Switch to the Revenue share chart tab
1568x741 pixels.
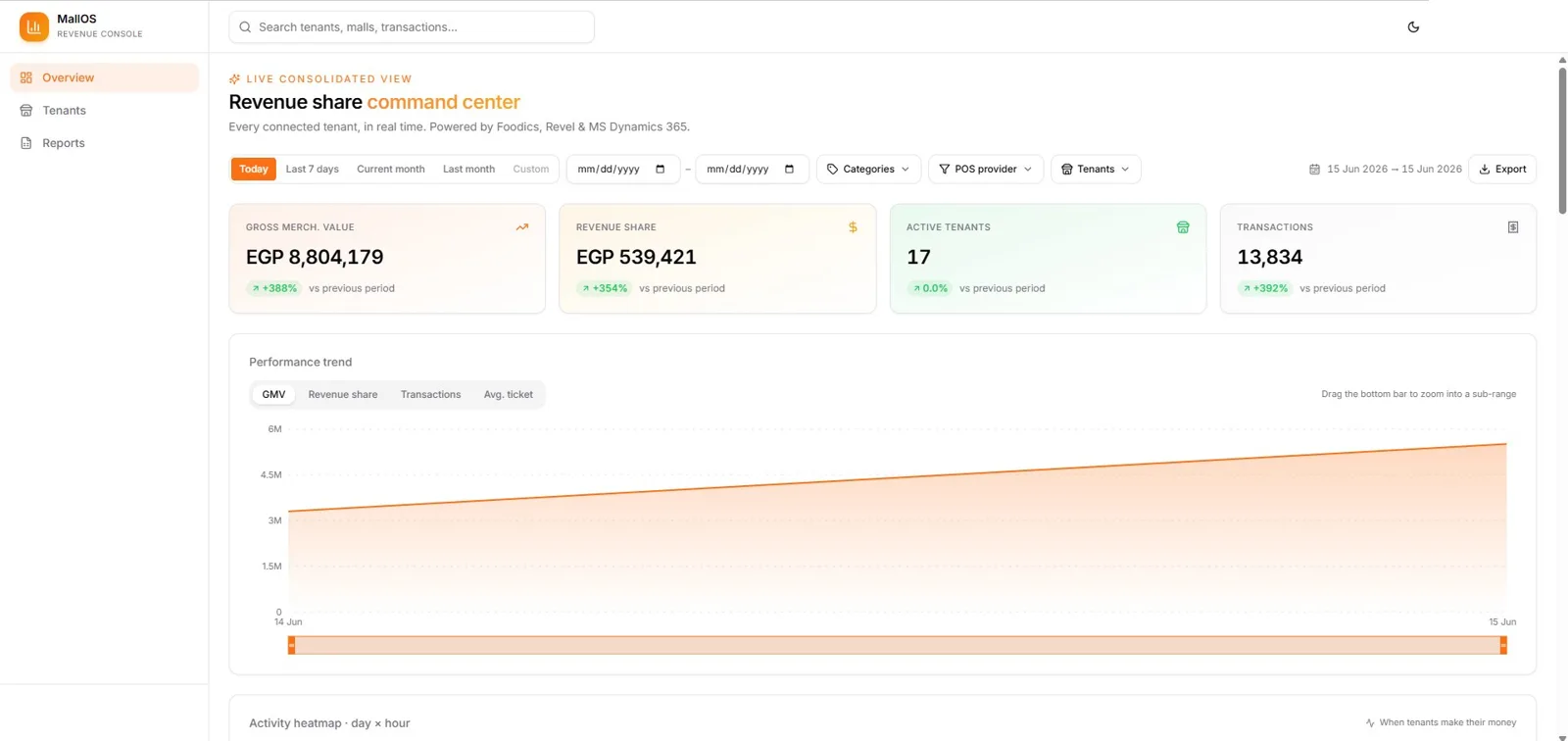coord(343,394)
